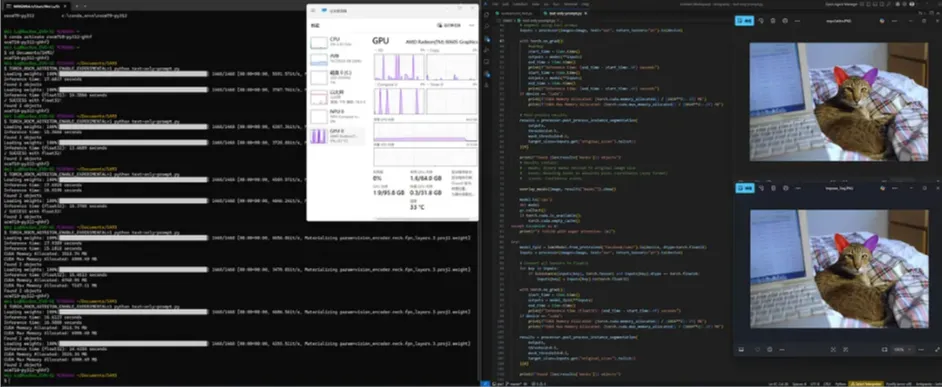The image size is (942, 387).
Task: Click actual size icon in lower Photos bar
Action: 845,350
